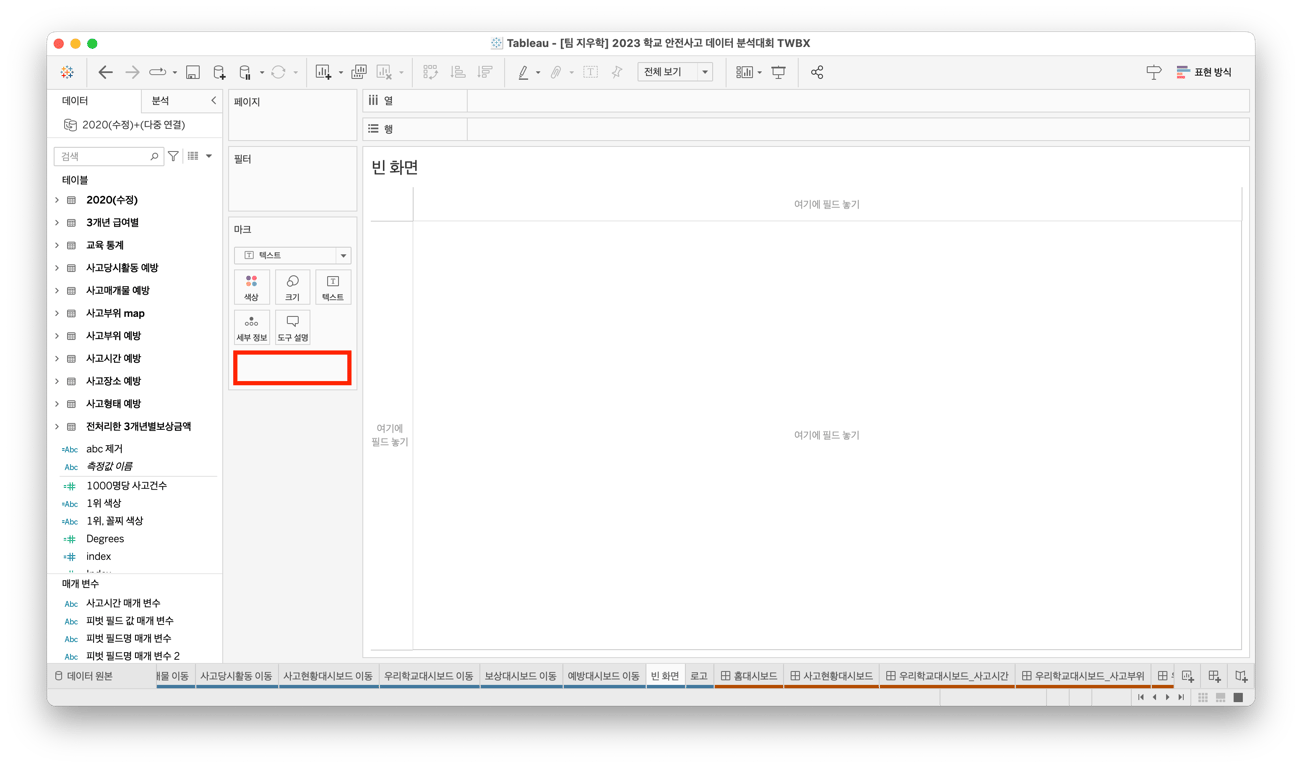Add new story tab icon at bottom

pos(1240,677)
